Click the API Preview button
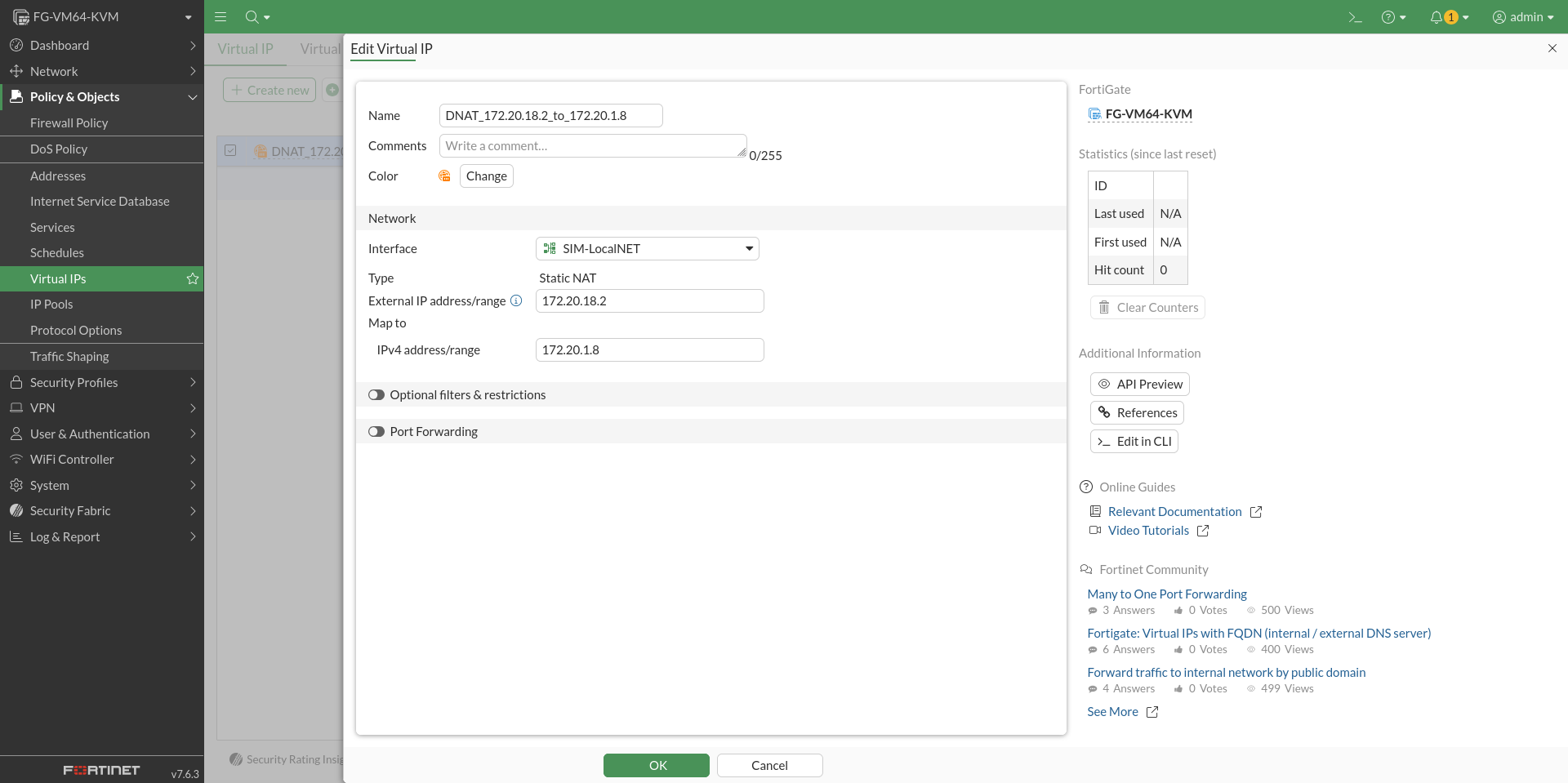This screenshot has width=1568, height=783. pos(1140,384)
